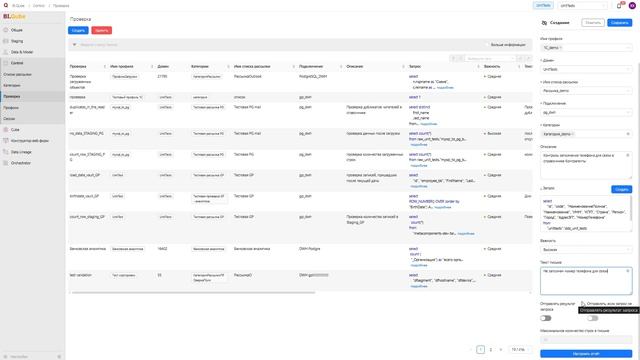Clear the Категории field selection

(x=628, y=134)
